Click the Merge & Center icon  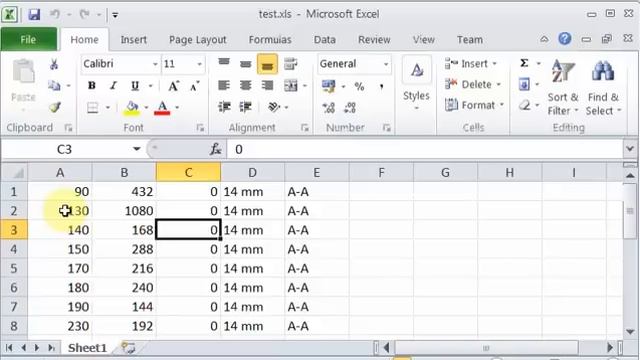291,85
